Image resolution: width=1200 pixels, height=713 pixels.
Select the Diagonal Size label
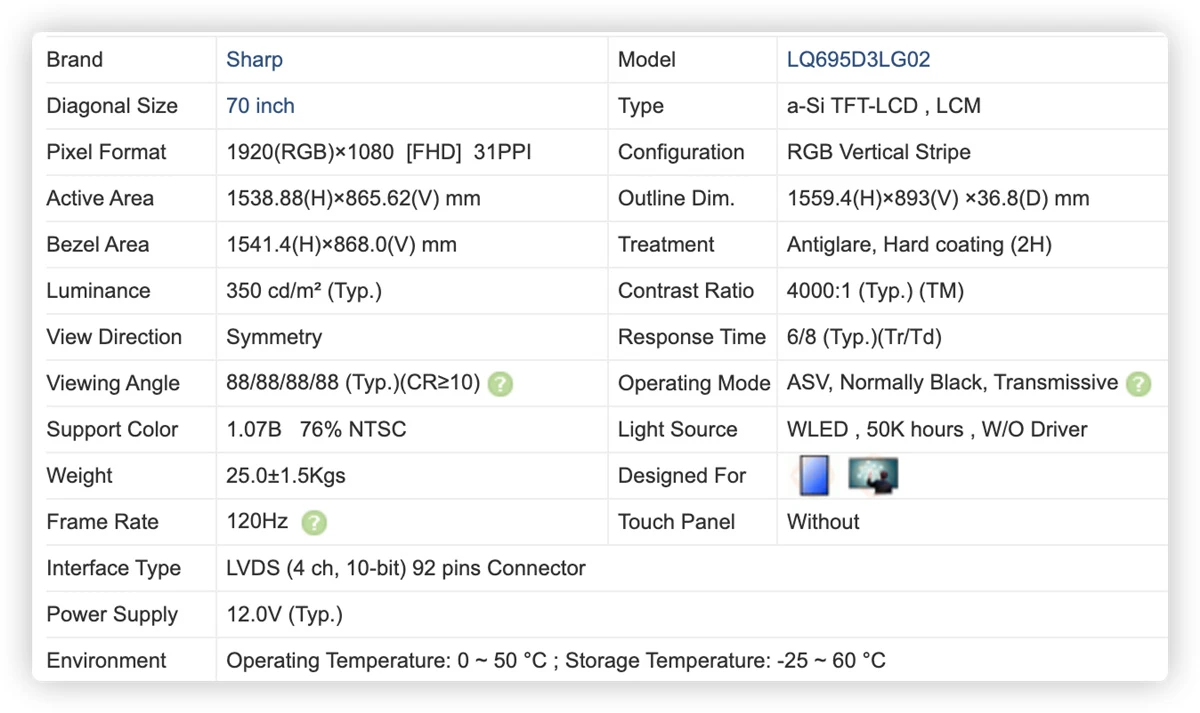coord(112,106)
